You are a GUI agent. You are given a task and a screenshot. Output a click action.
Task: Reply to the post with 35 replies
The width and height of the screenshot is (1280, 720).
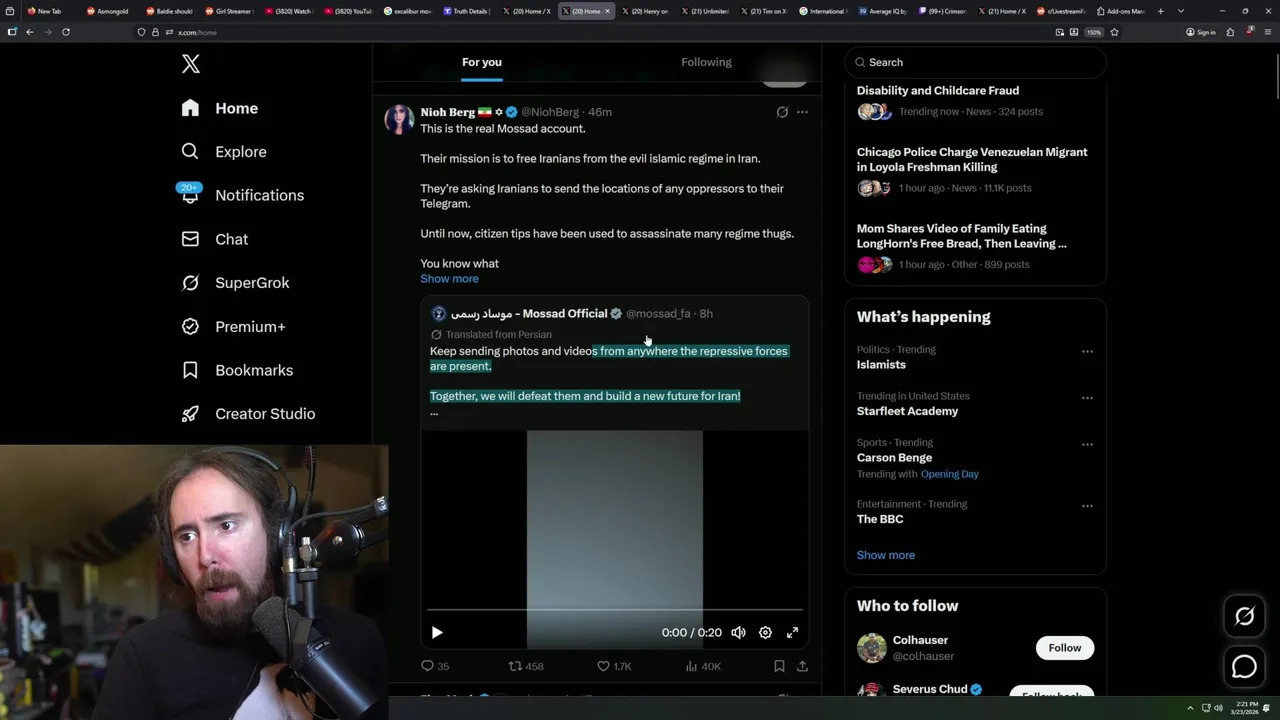coord(435,666)
